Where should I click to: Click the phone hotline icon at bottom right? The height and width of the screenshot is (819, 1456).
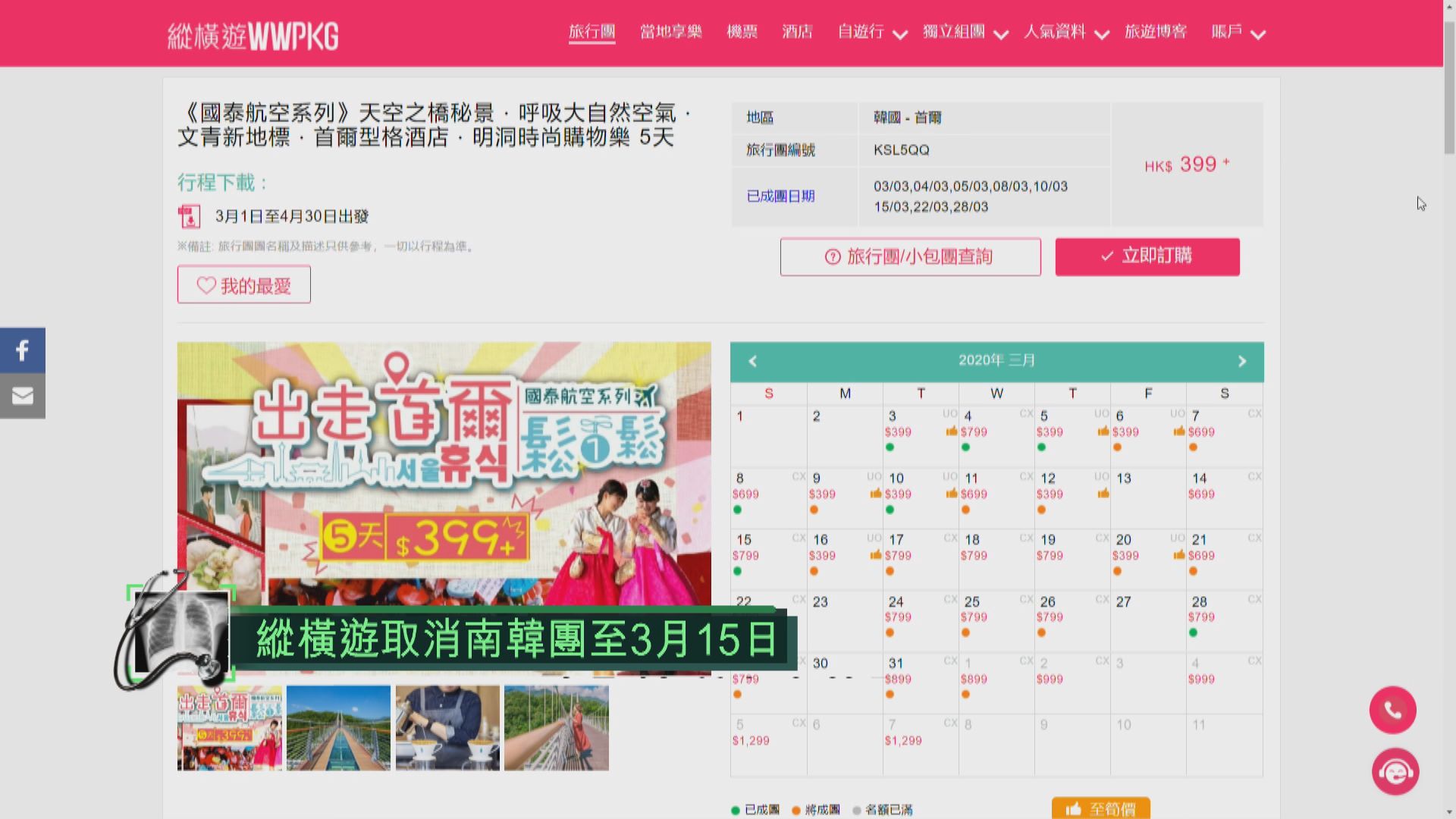tap(1393, 710)
